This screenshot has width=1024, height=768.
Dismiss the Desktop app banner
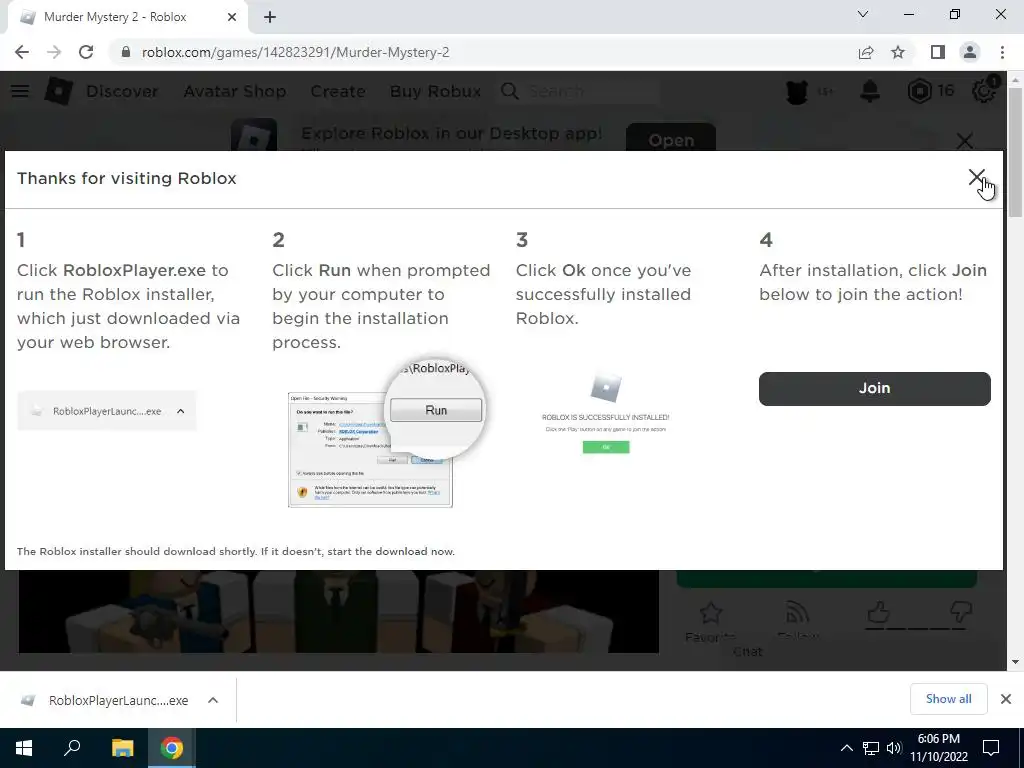pyautogui.click(x=965, y=140)
